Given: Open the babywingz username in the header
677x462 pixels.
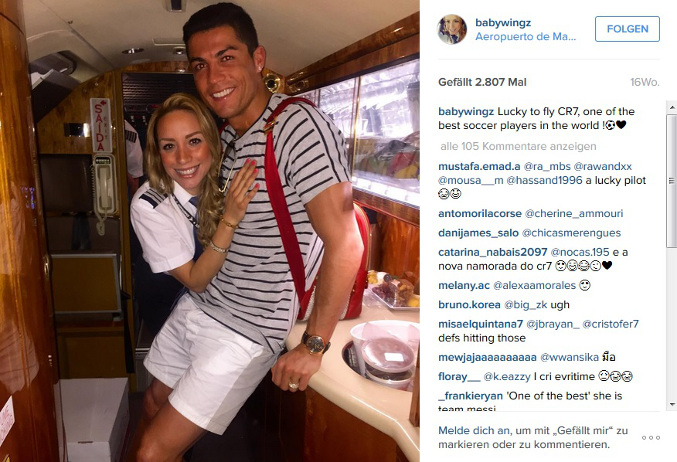Looking at the screenshot, I should point(503,22).
